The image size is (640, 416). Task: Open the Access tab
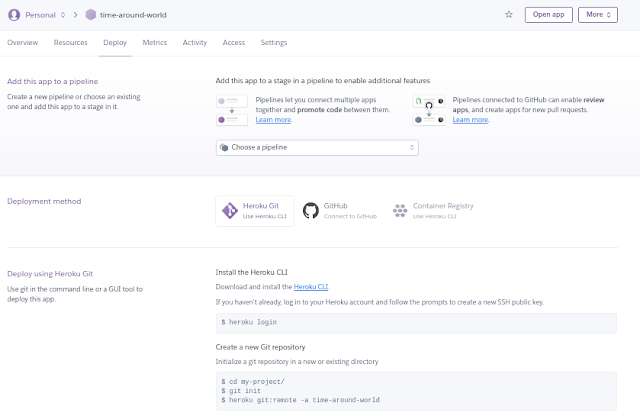[x=234, y=42]
